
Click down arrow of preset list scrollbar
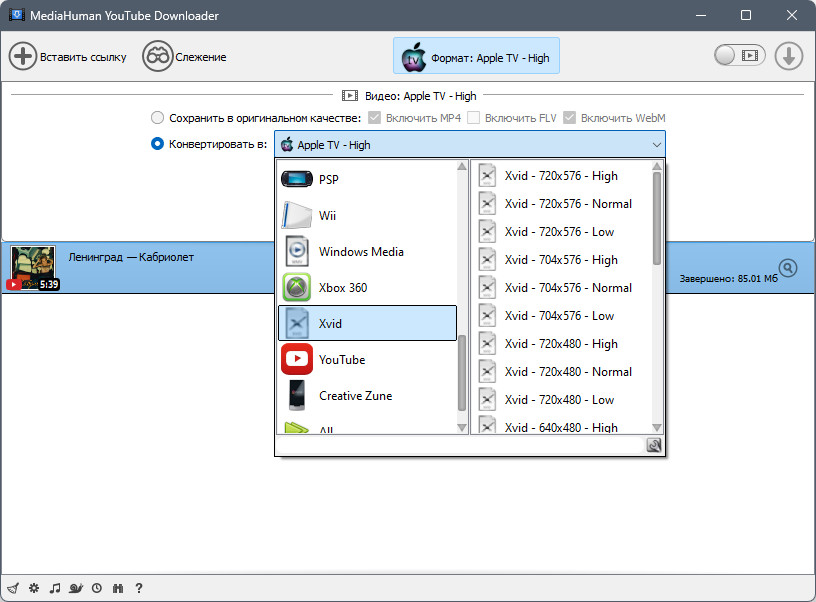point(657,428)
